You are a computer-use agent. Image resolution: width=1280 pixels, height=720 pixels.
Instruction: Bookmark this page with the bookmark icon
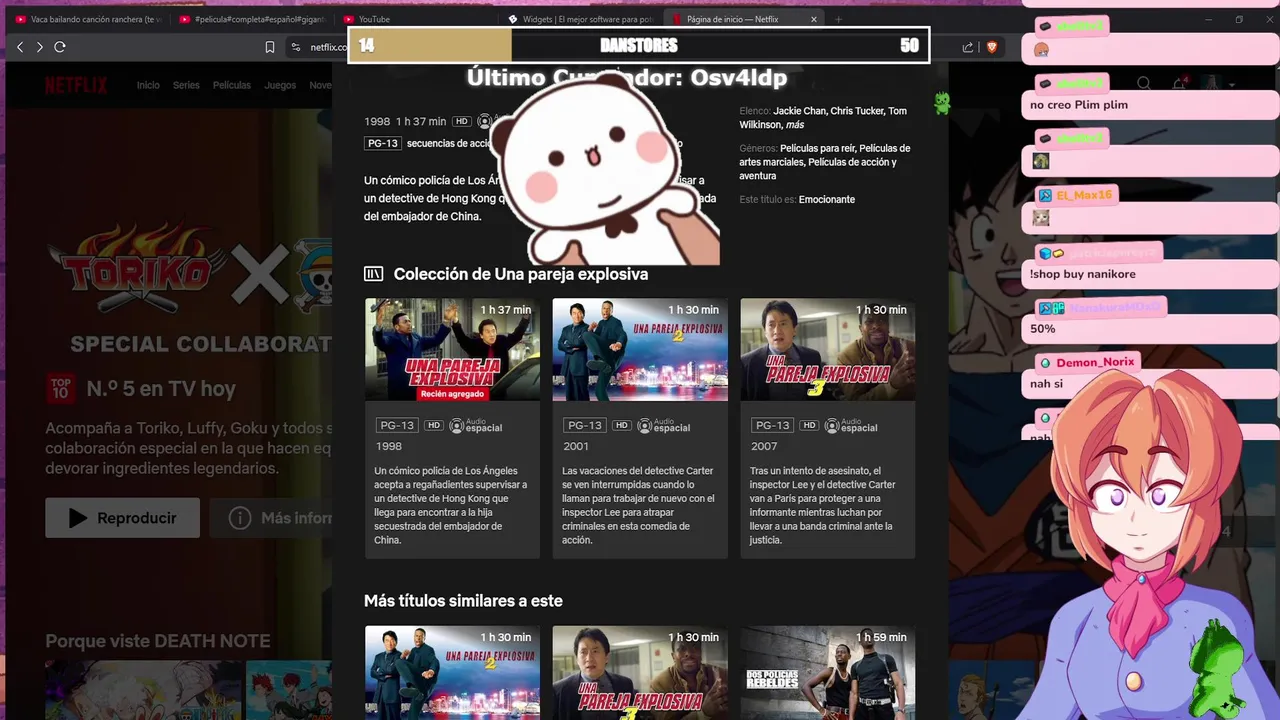click(x=270, y=47)
